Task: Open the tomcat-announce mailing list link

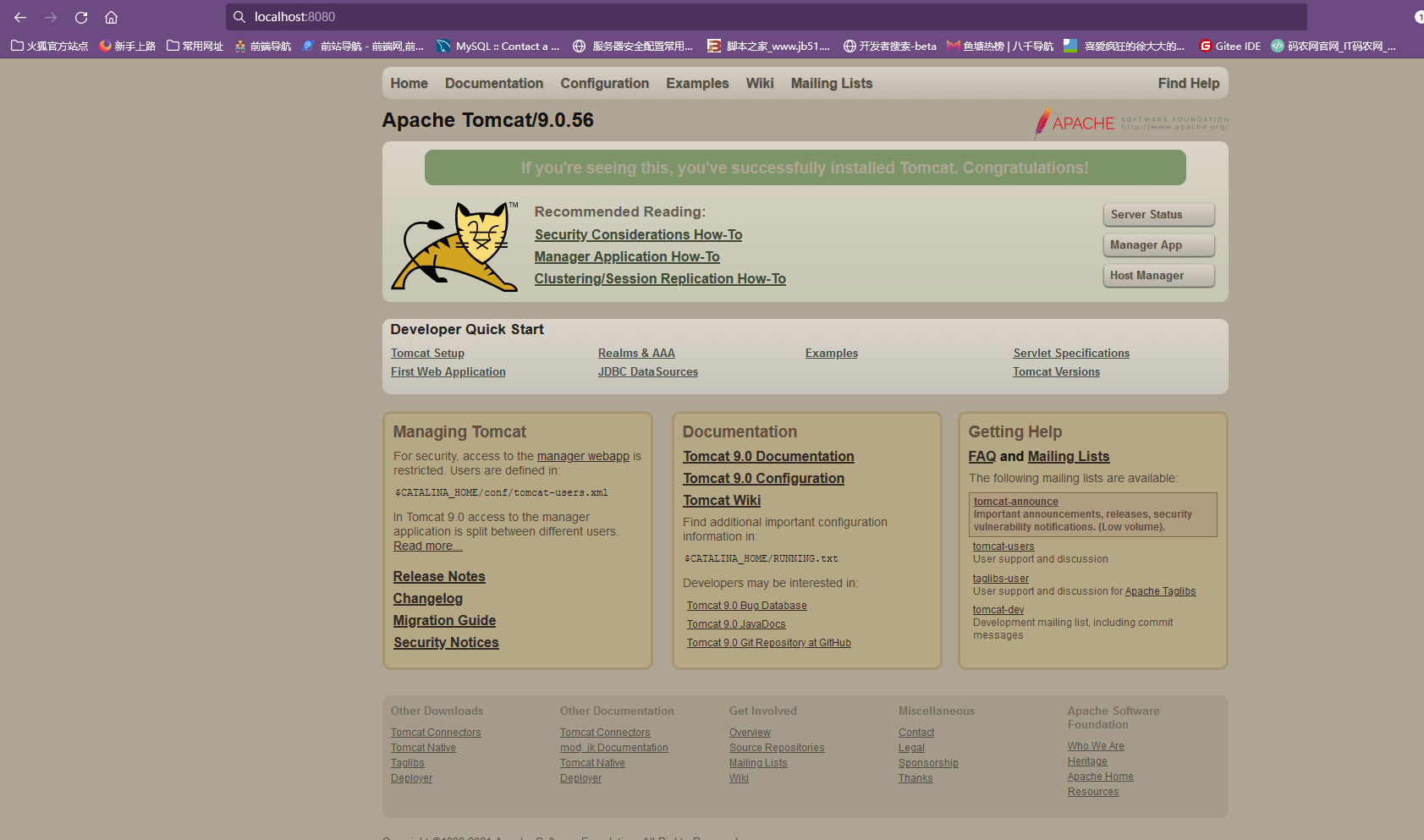Action: tap(1015, 501)
